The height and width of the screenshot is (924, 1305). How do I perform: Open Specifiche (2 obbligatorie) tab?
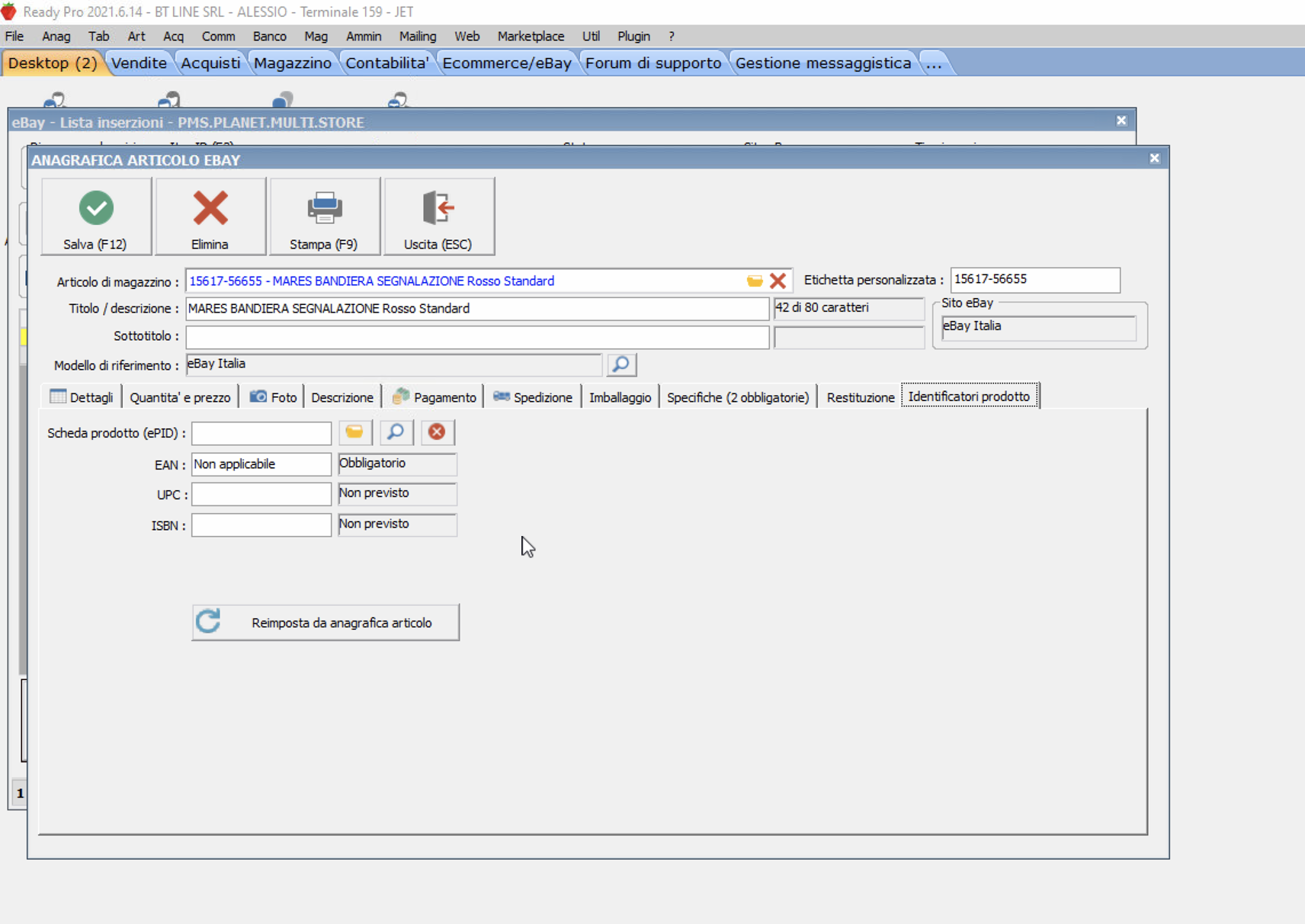(x=738, y=397)
